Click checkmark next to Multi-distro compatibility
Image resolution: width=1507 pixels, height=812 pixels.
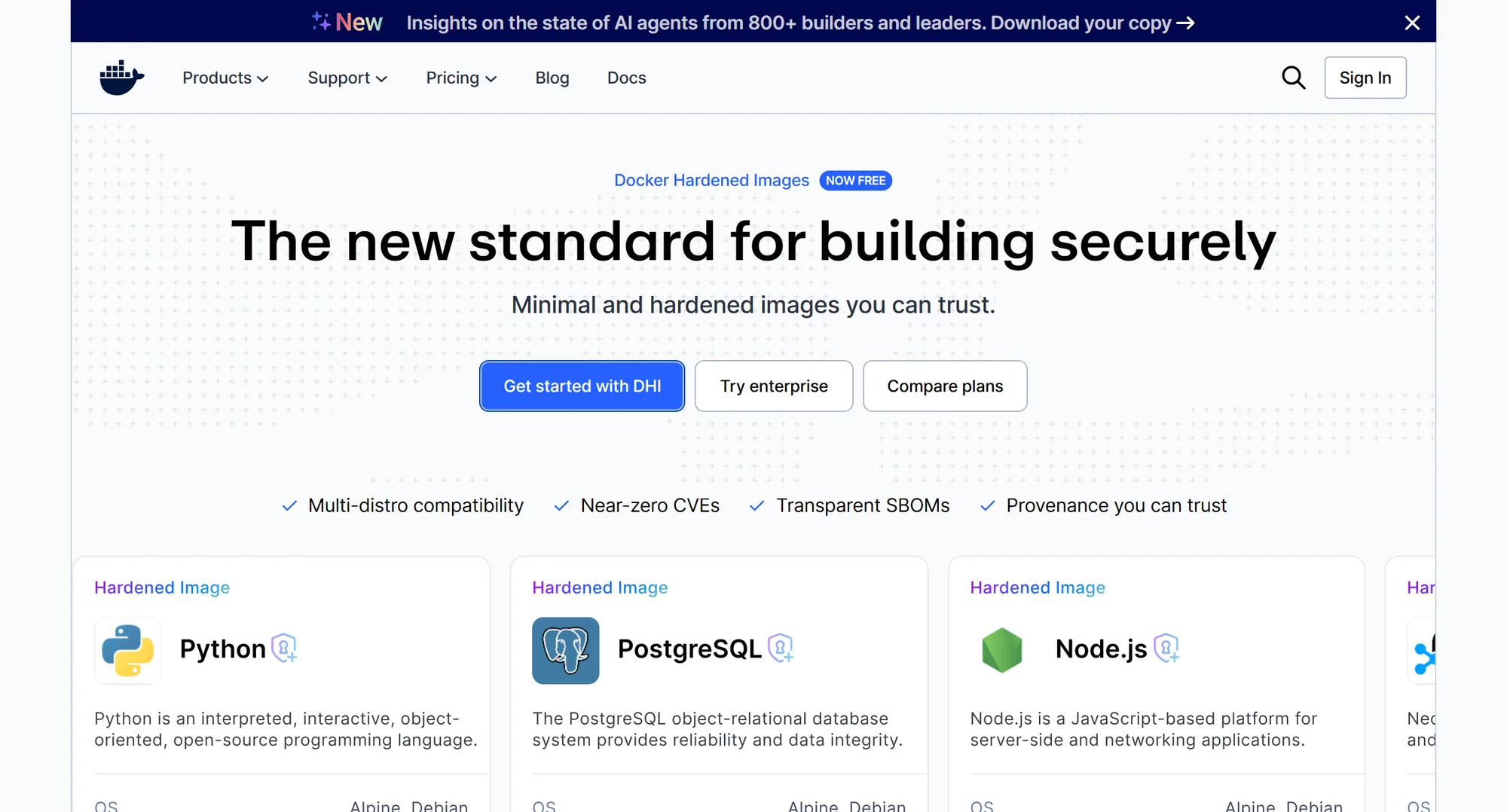[x=289, y=505]
